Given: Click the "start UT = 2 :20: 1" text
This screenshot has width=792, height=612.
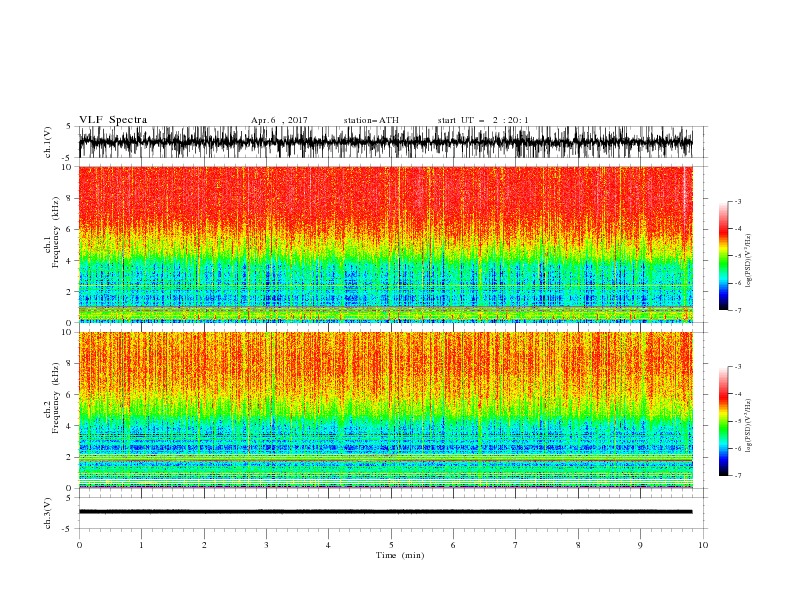Looking at the screenshot, I should click(483, 120).
